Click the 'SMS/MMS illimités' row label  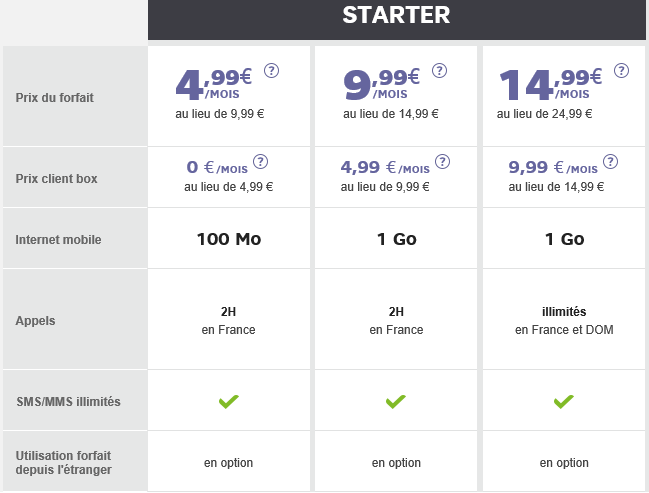pyautogui.click(x=68, y=401)
